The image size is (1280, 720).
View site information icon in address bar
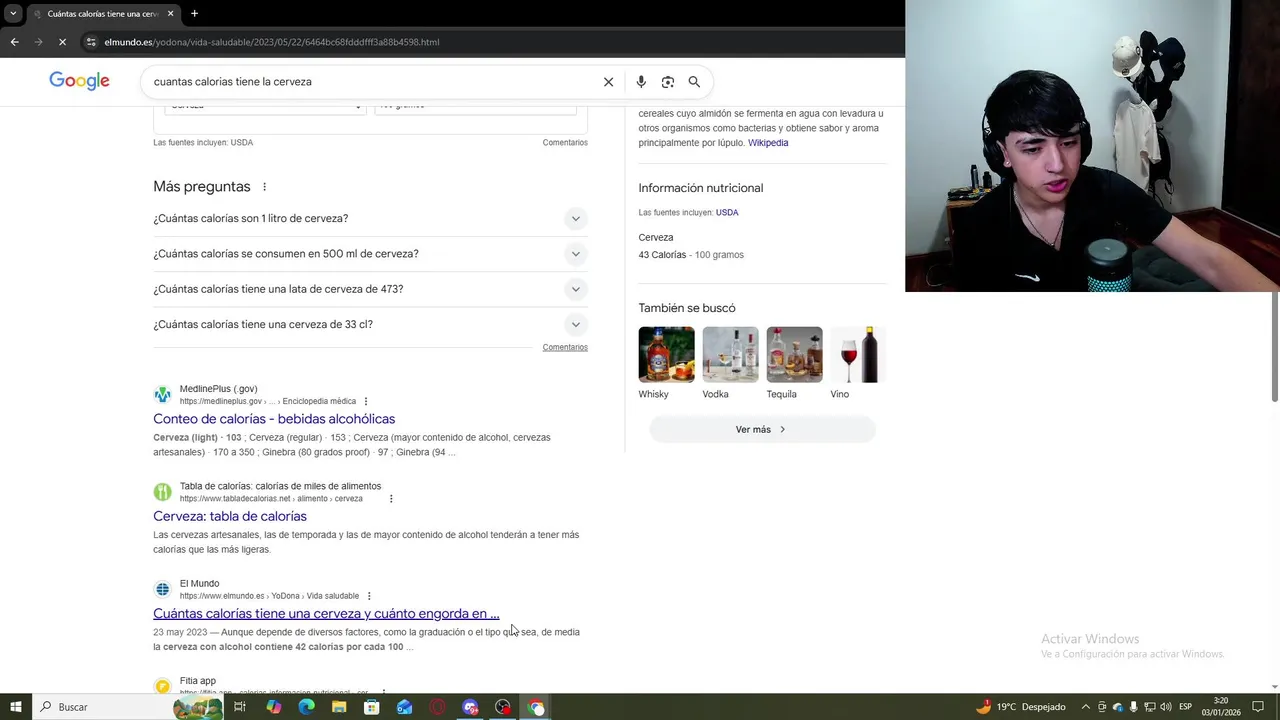91,42
